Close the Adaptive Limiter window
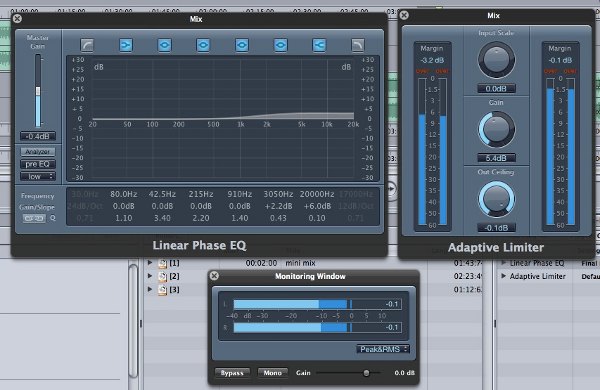This screenshot has width=600, height=390. pyautogui.click(x=404, y=15)
